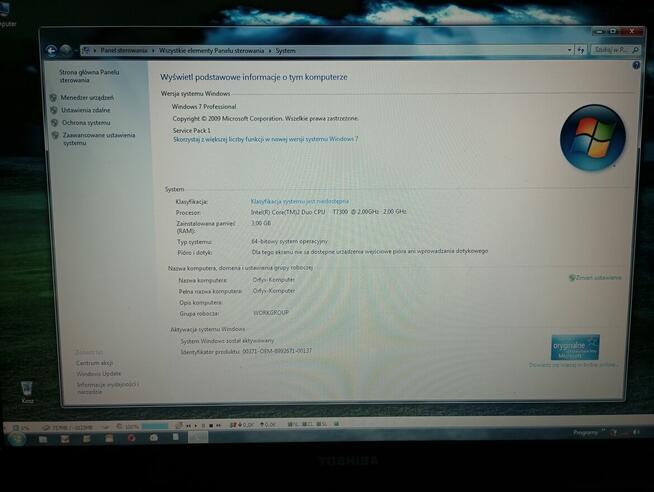Open Centrum akcji link

(95, 363)
